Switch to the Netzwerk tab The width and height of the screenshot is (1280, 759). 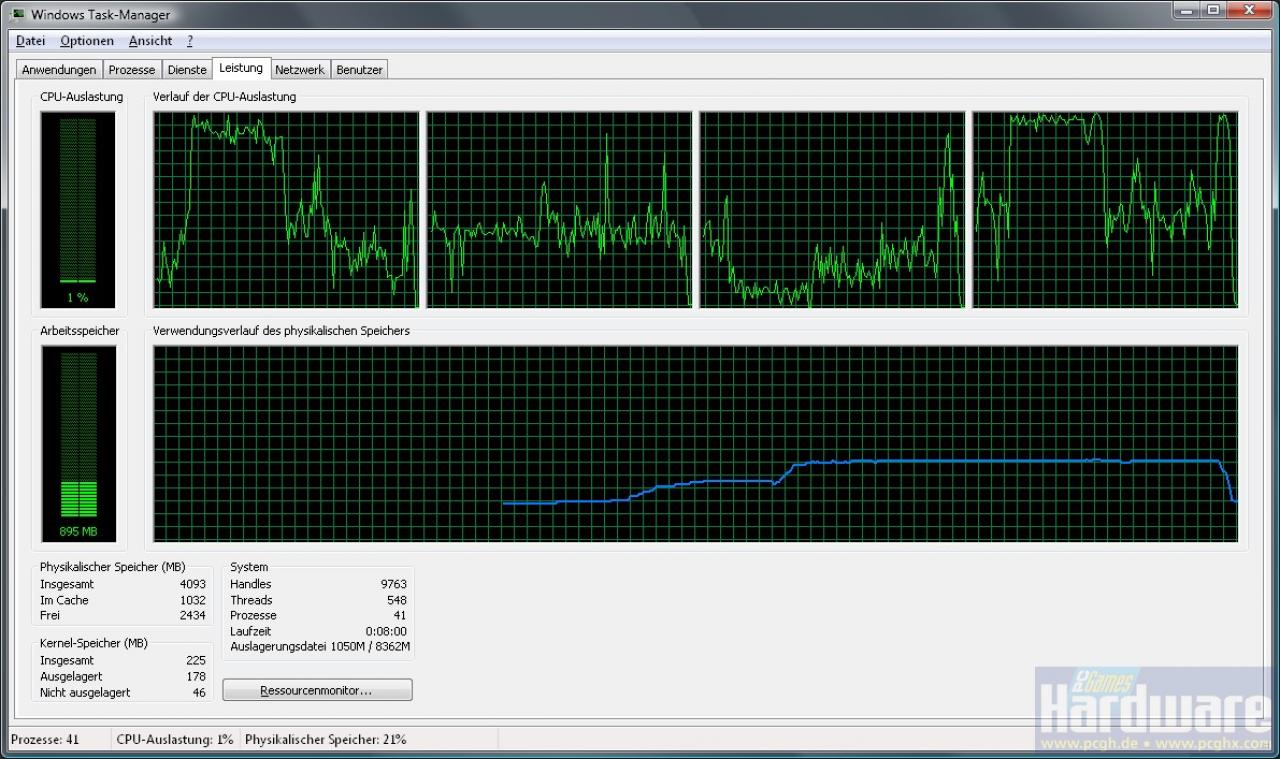coord(300,69)
